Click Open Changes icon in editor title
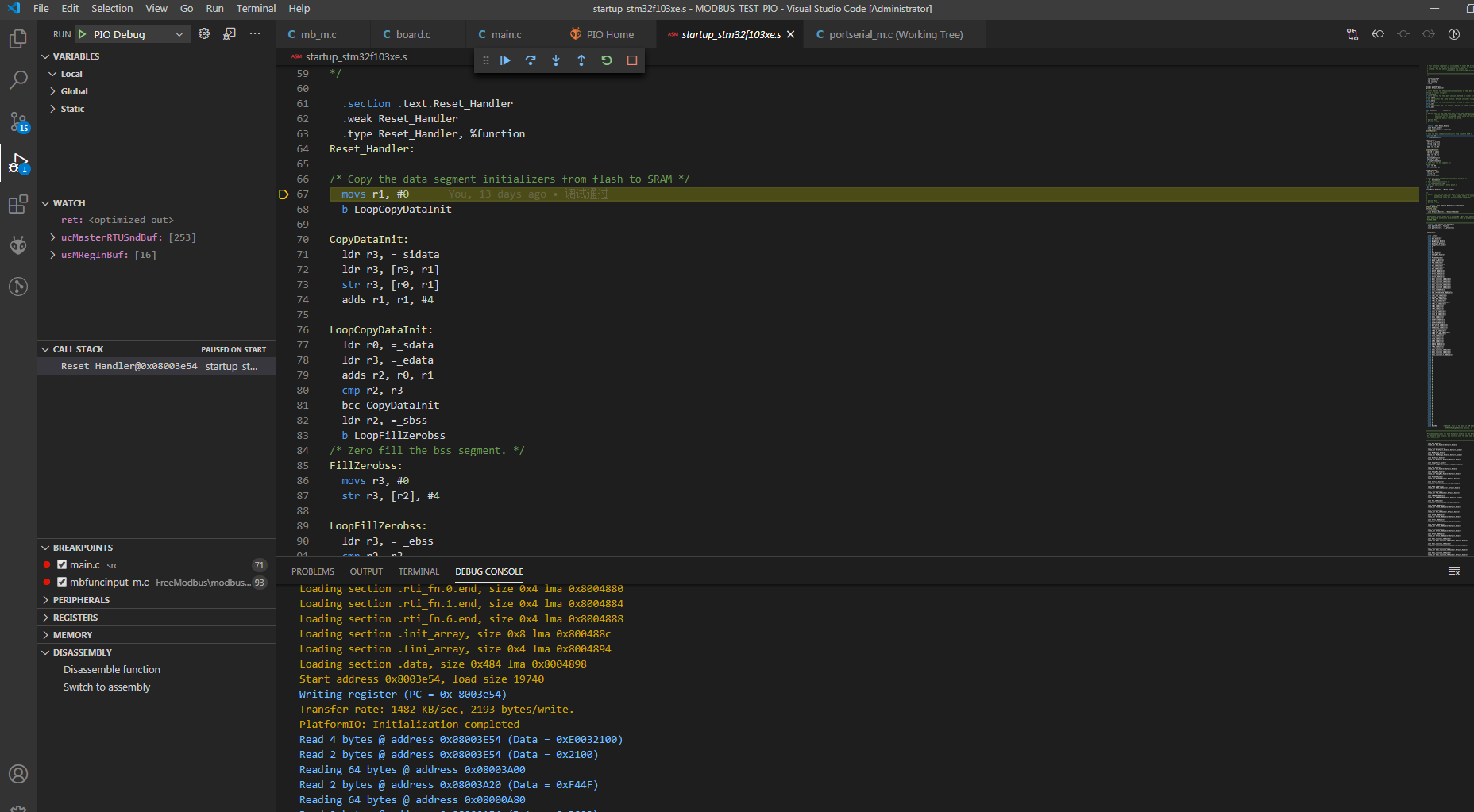1474x812 pixels. point(1352,34)
